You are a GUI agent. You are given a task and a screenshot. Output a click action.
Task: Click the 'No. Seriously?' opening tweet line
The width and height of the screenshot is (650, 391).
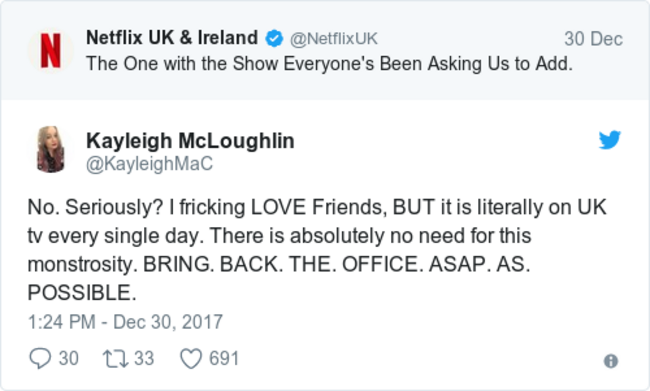click(317, 207)
